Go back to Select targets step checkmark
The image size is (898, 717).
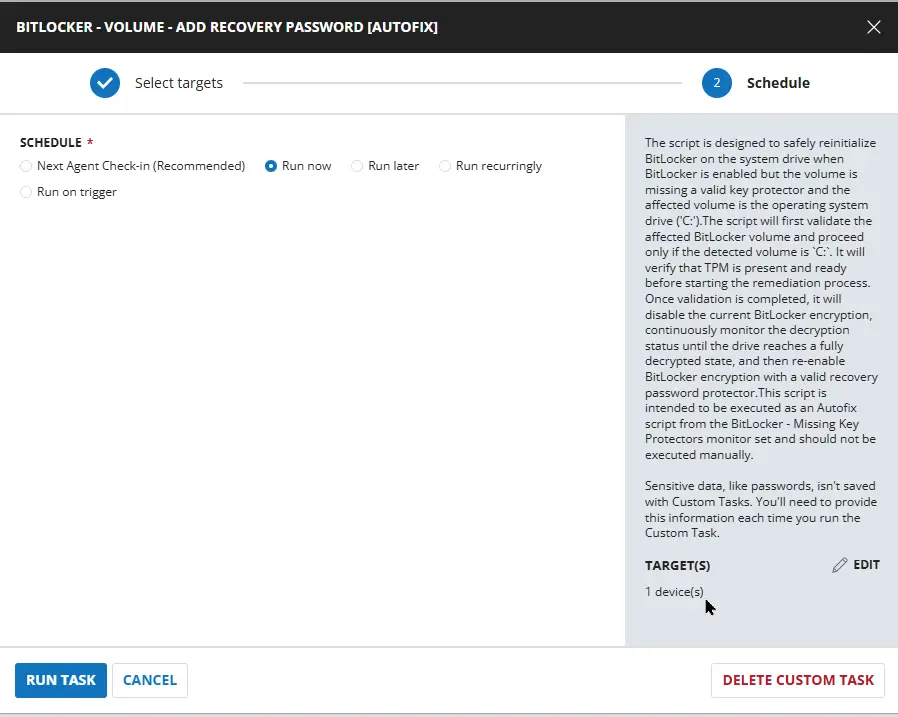pos(105,83)
